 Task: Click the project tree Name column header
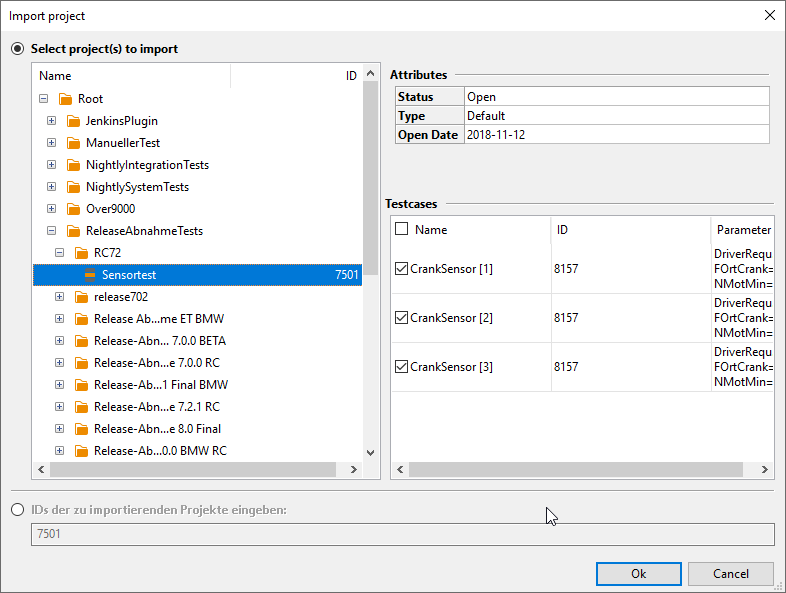pos(131,76)
